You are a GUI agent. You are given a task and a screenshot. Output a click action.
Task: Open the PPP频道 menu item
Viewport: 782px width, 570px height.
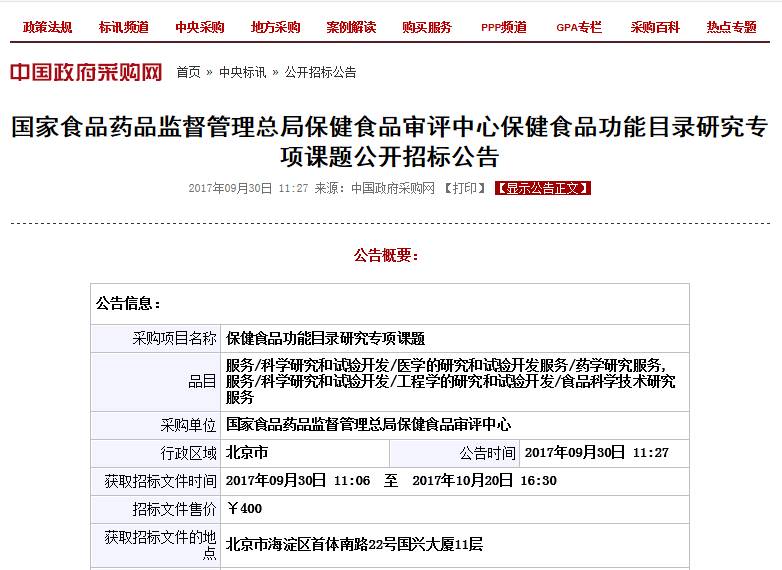point(504,27)
